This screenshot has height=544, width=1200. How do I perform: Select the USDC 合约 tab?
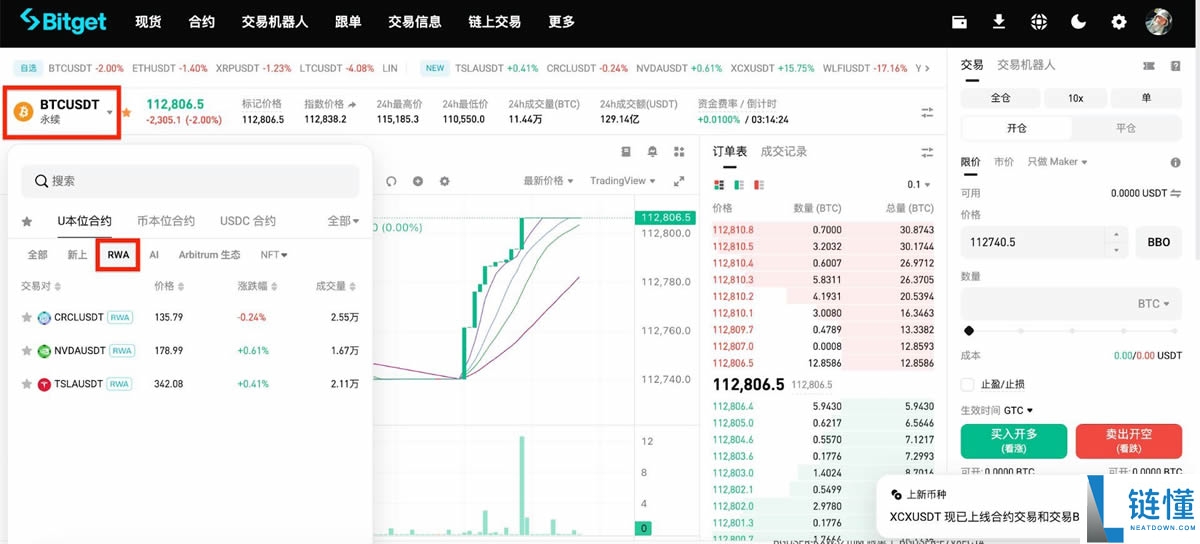246,221
